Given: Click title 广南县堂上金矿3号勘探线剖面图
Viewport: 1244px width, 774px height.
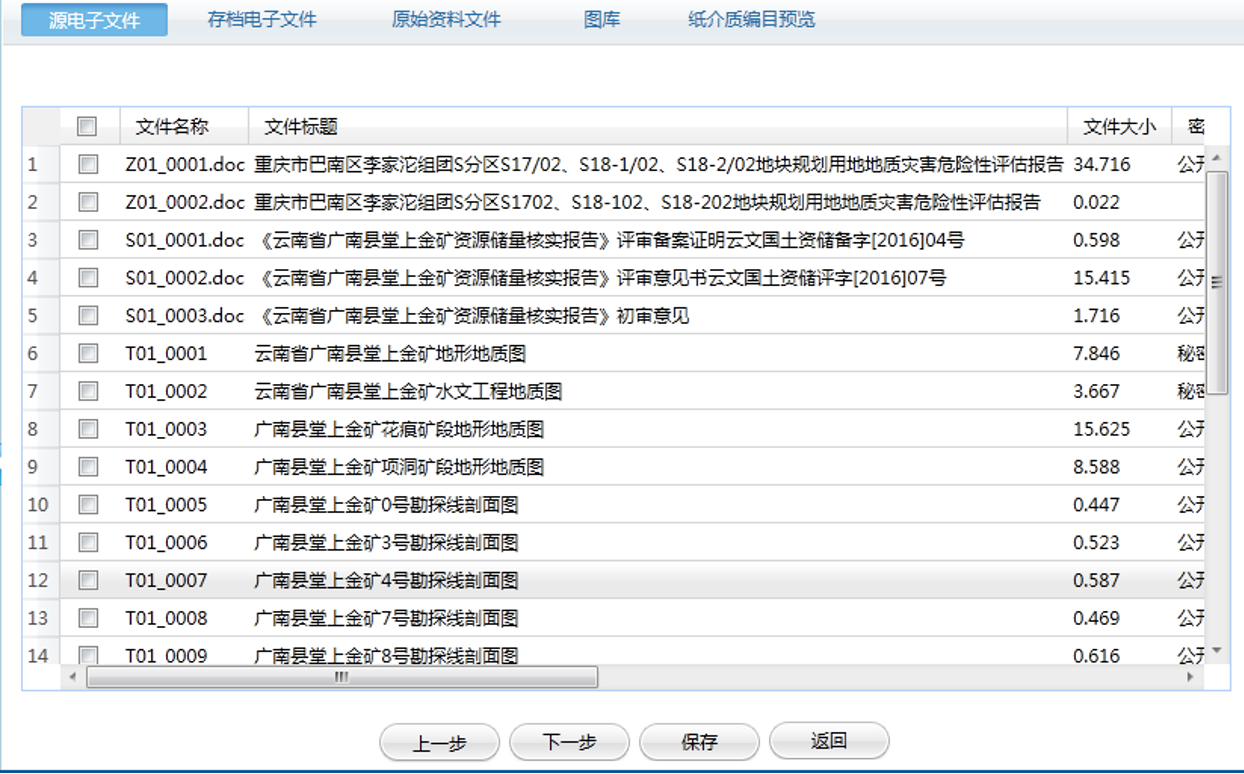Looking at the screenshot, I should (386, 542).
